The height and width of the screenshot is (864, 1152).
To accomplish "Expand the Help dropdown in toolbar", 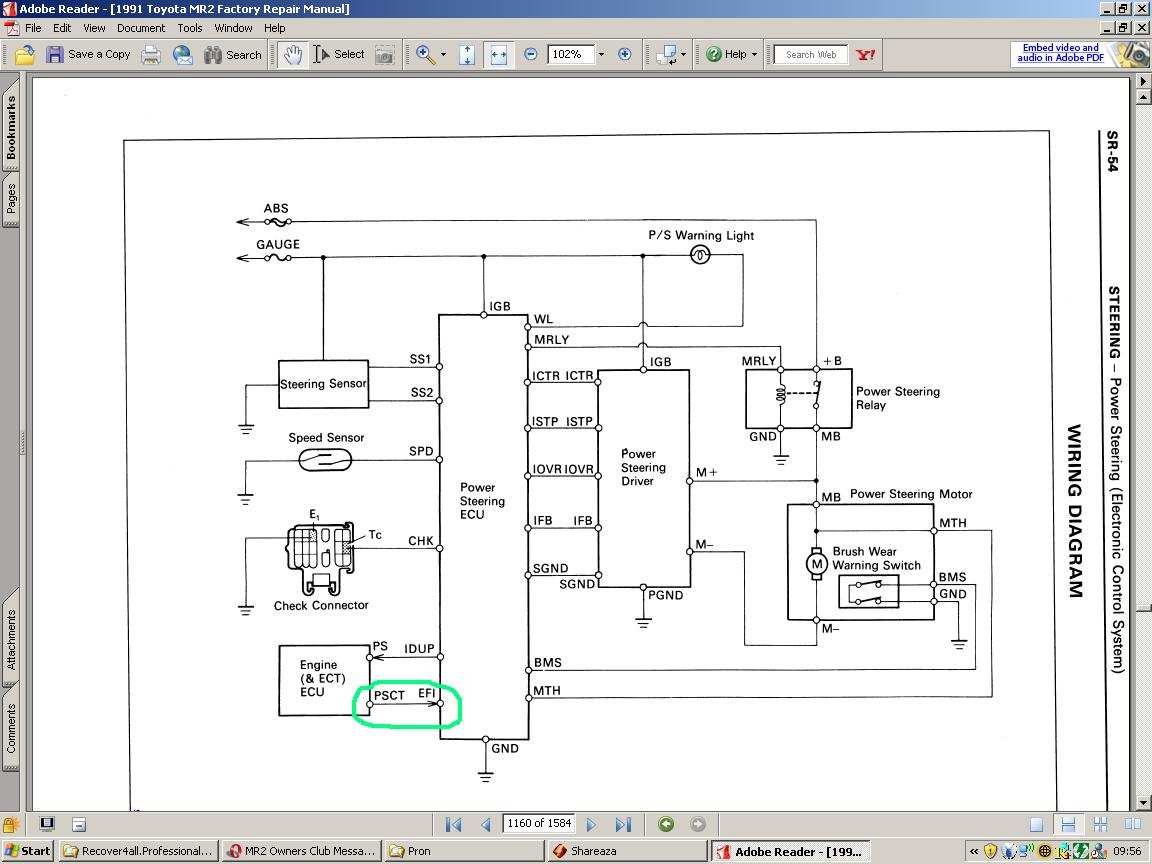I will pyautogui.click(x=754, y=55).
